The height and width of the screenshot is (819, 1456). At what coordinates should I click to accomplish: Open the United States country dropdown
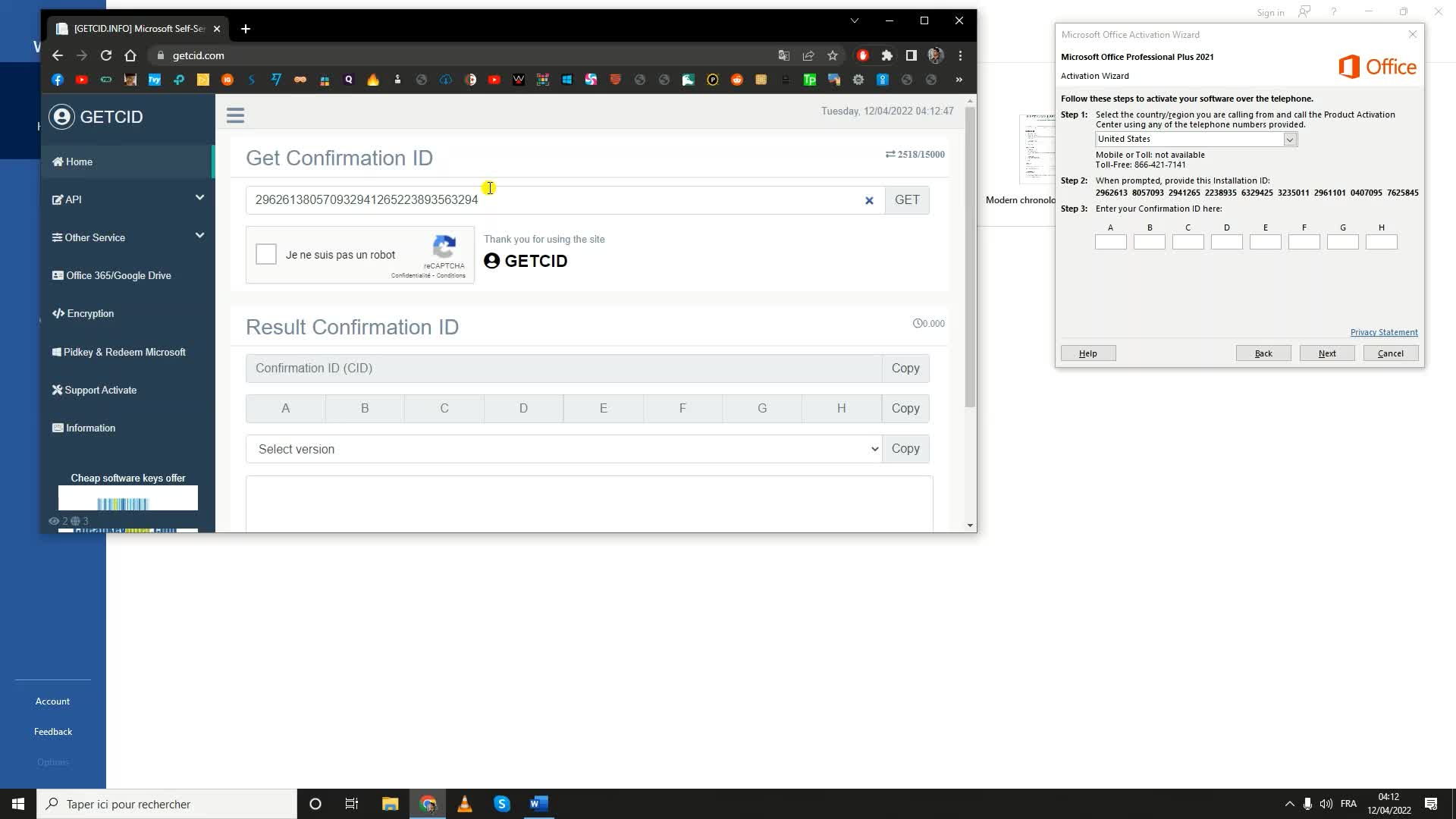tap(1289, 140)
